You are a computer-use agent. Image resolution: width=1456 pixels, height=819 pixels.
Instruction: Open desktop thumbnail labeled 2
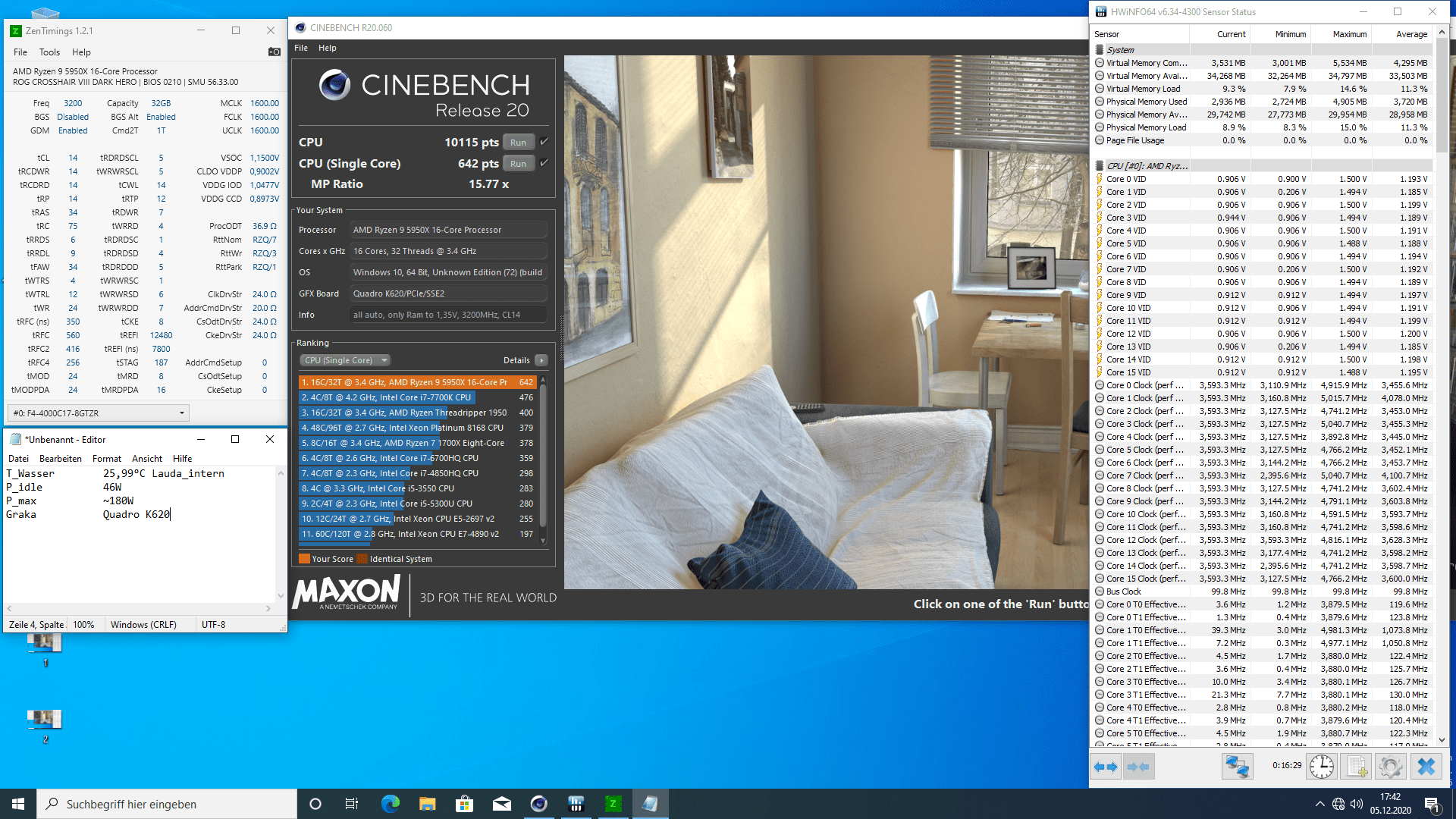point(45,726)
